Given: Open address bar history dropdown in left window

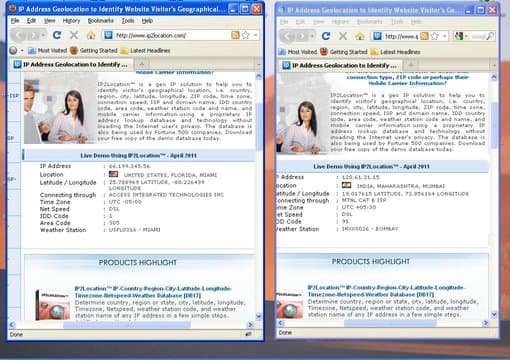Looking at the screenshot, I should (255, 35).
